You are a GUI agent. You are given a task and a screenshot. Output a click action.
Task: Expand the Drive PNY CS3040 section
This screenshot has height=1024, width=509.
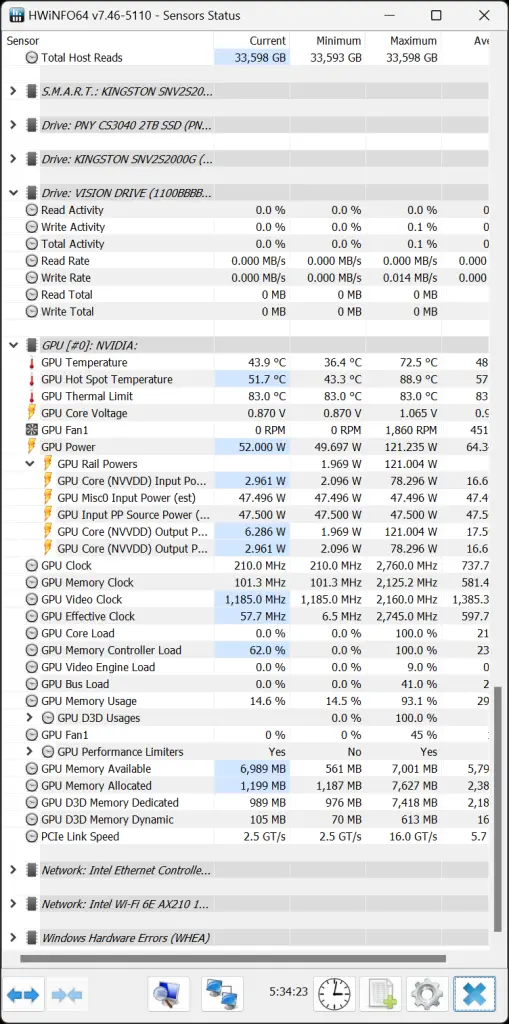pos(13,125)
